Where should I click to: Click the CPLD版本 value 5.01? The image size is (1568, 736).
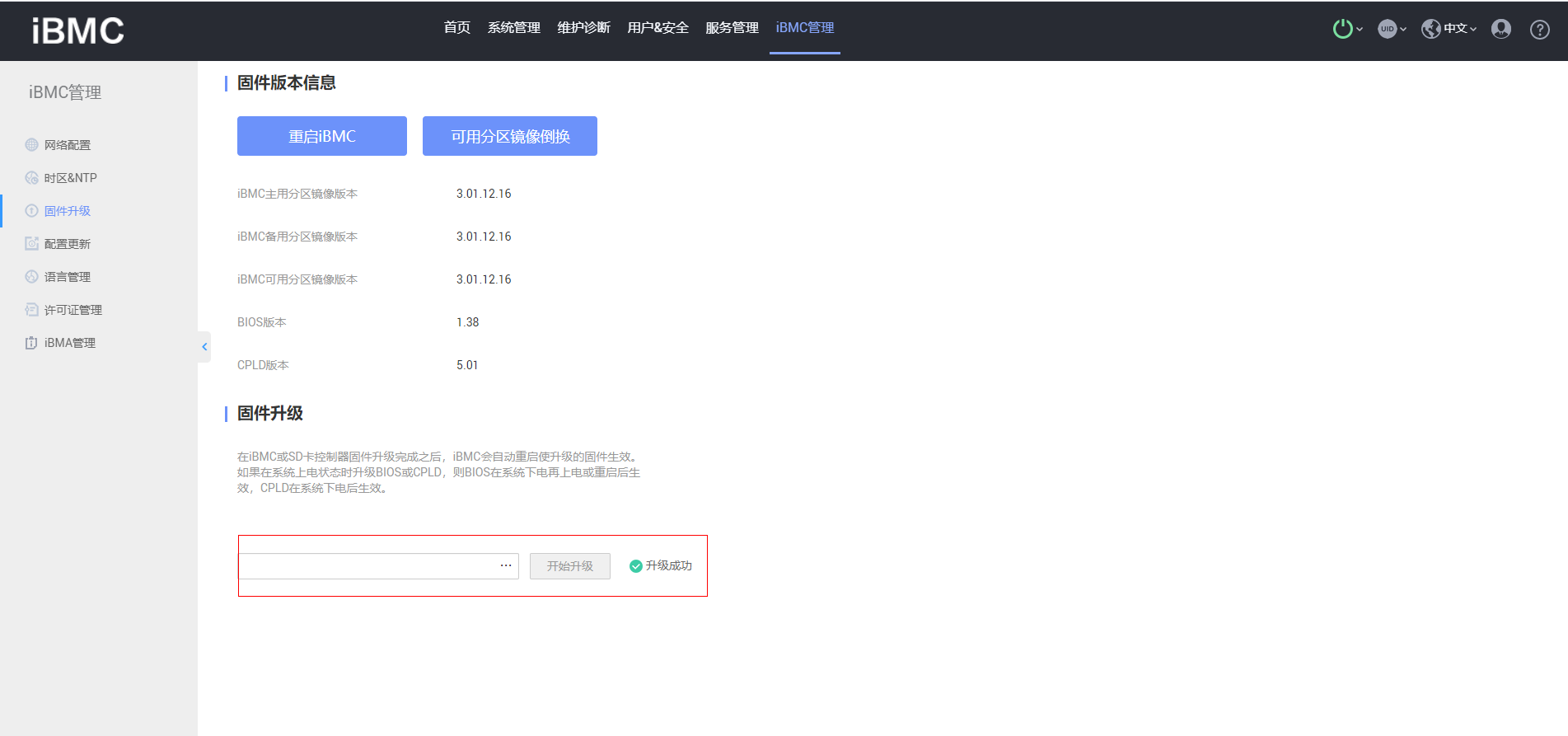(467, 365)
